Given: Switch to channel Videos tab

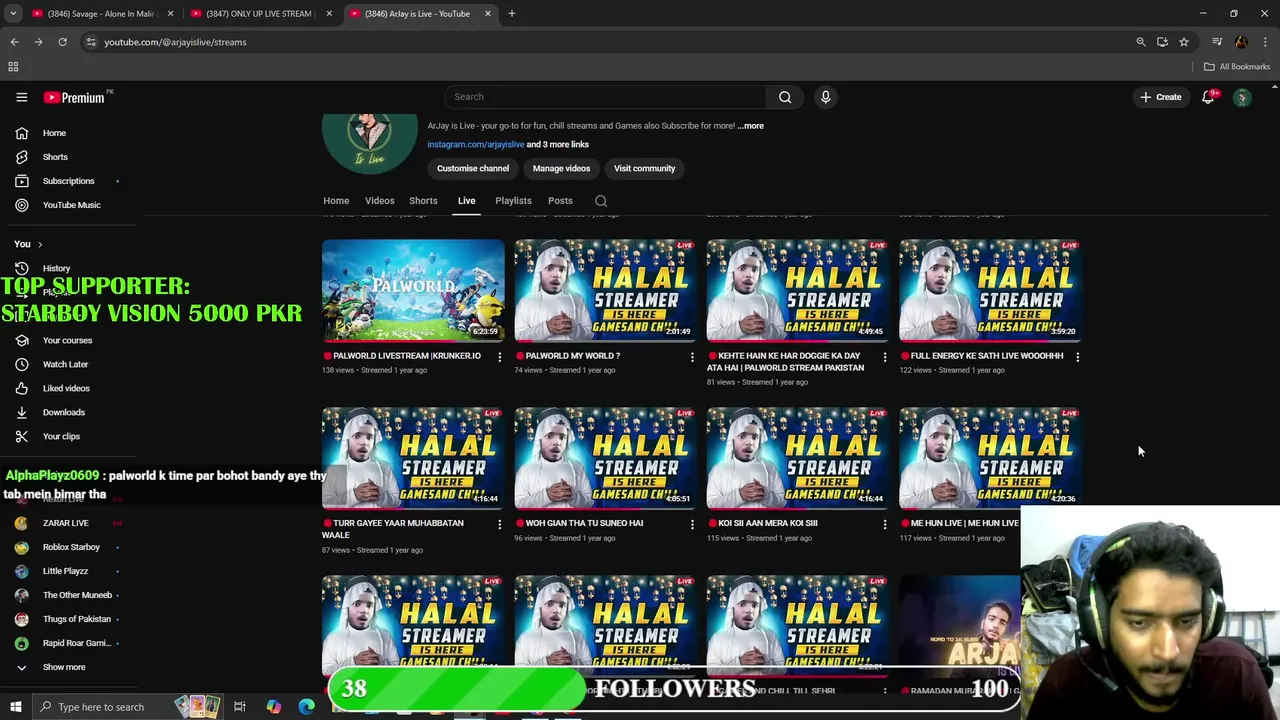Looking at the screenshot, I should (x=379, y=201).
